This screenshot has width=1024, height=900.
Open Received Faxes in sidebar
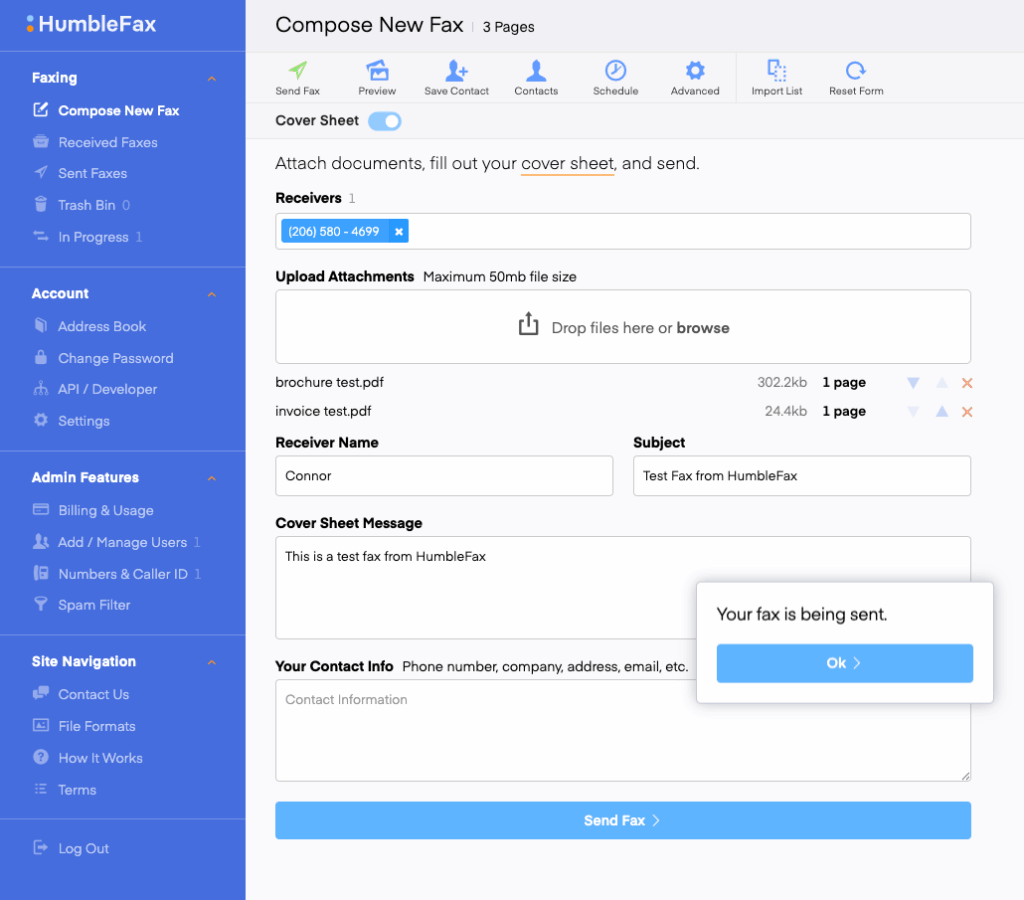coord(107,142)
